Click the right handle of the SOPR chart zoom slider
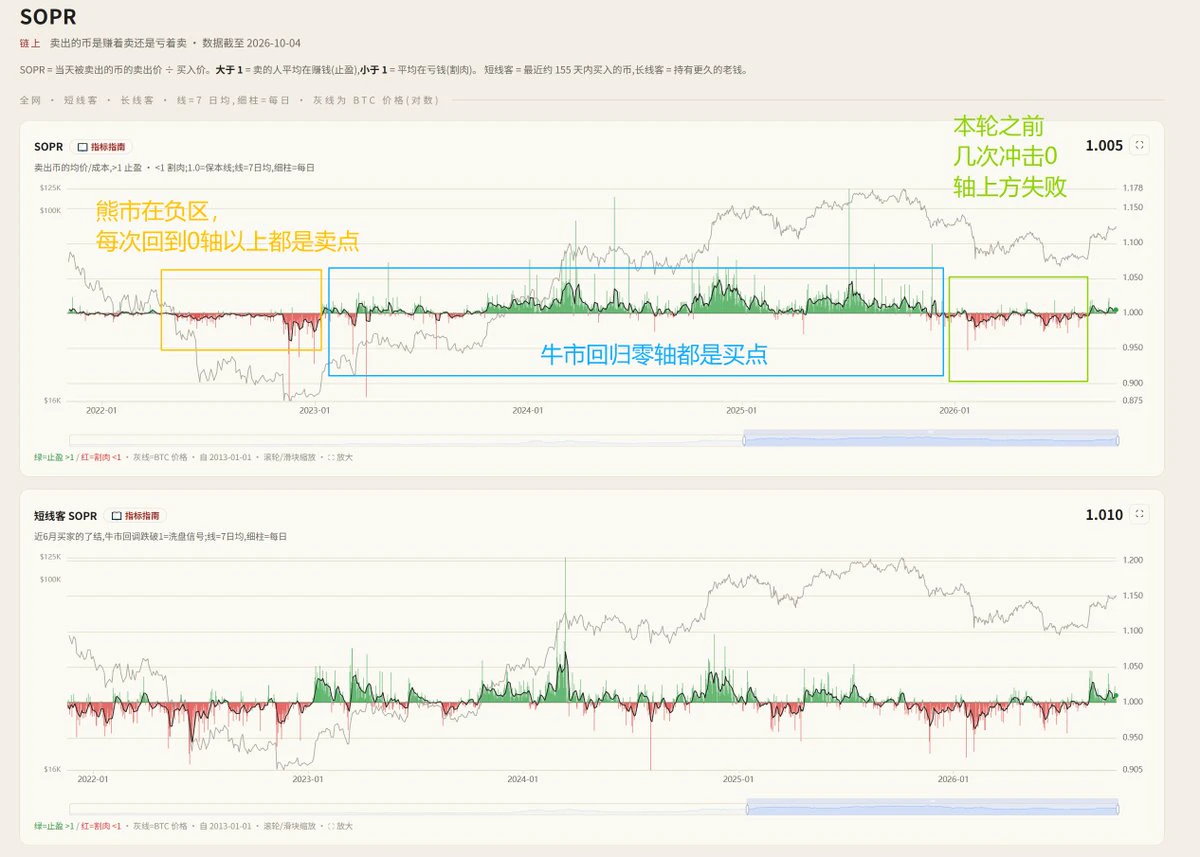This screenshot has width=1200, height=857. [1118, 439]
